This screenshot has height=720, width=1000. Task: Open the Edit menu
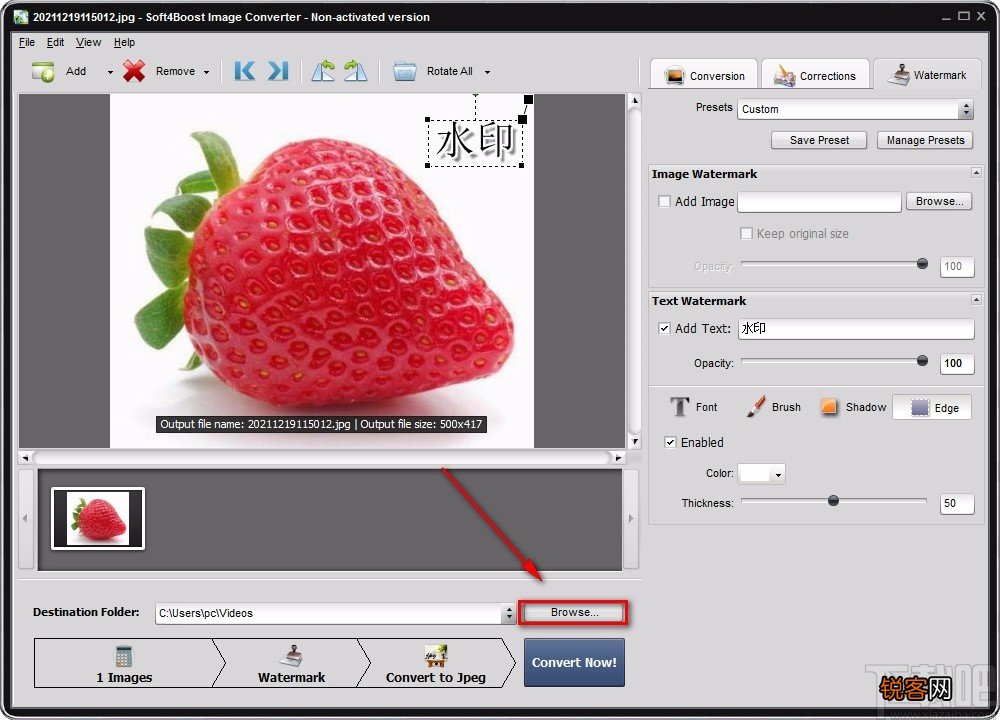[x=55, y=42]
